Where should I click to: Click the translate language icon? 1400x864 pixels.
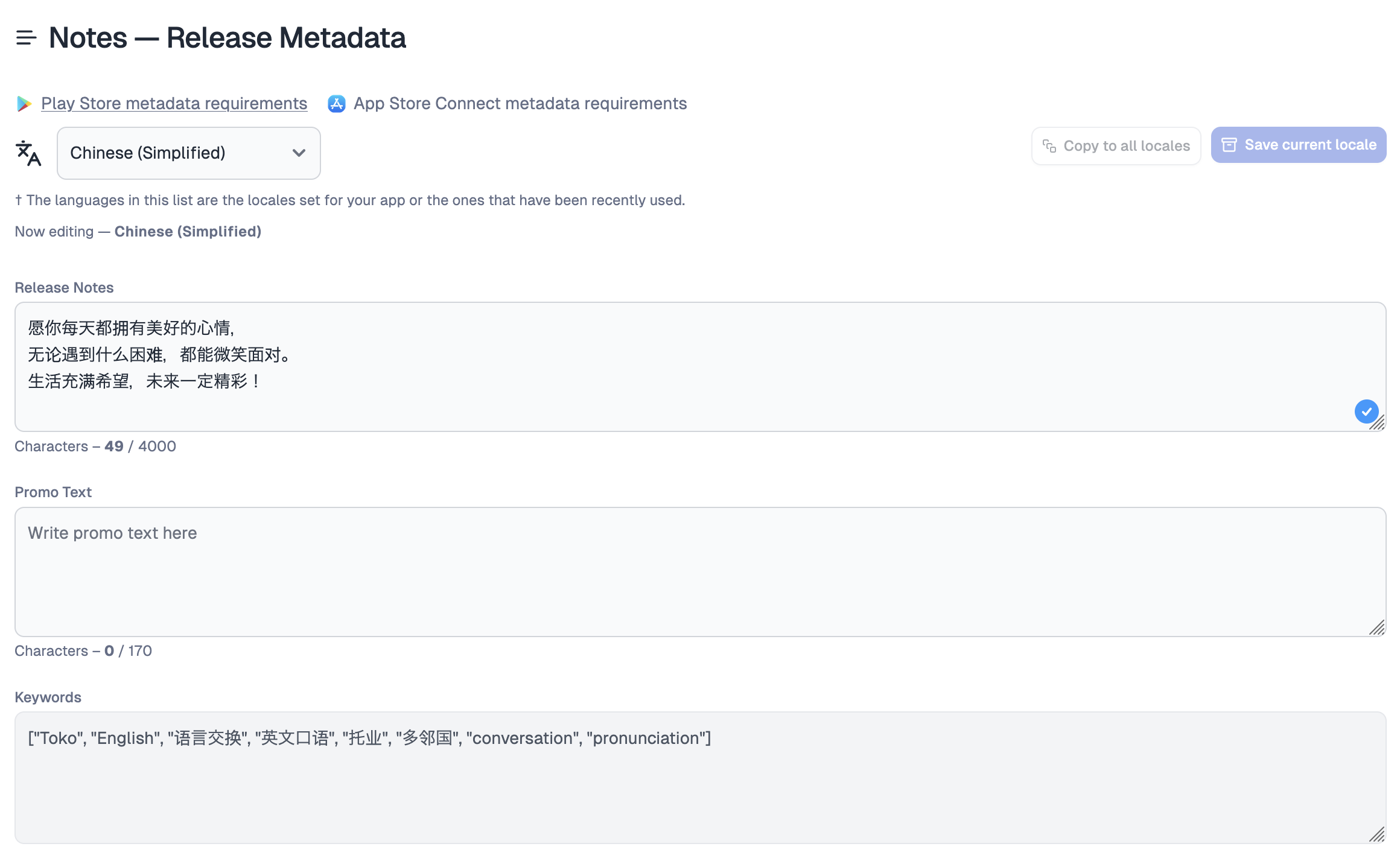point(28,153)
